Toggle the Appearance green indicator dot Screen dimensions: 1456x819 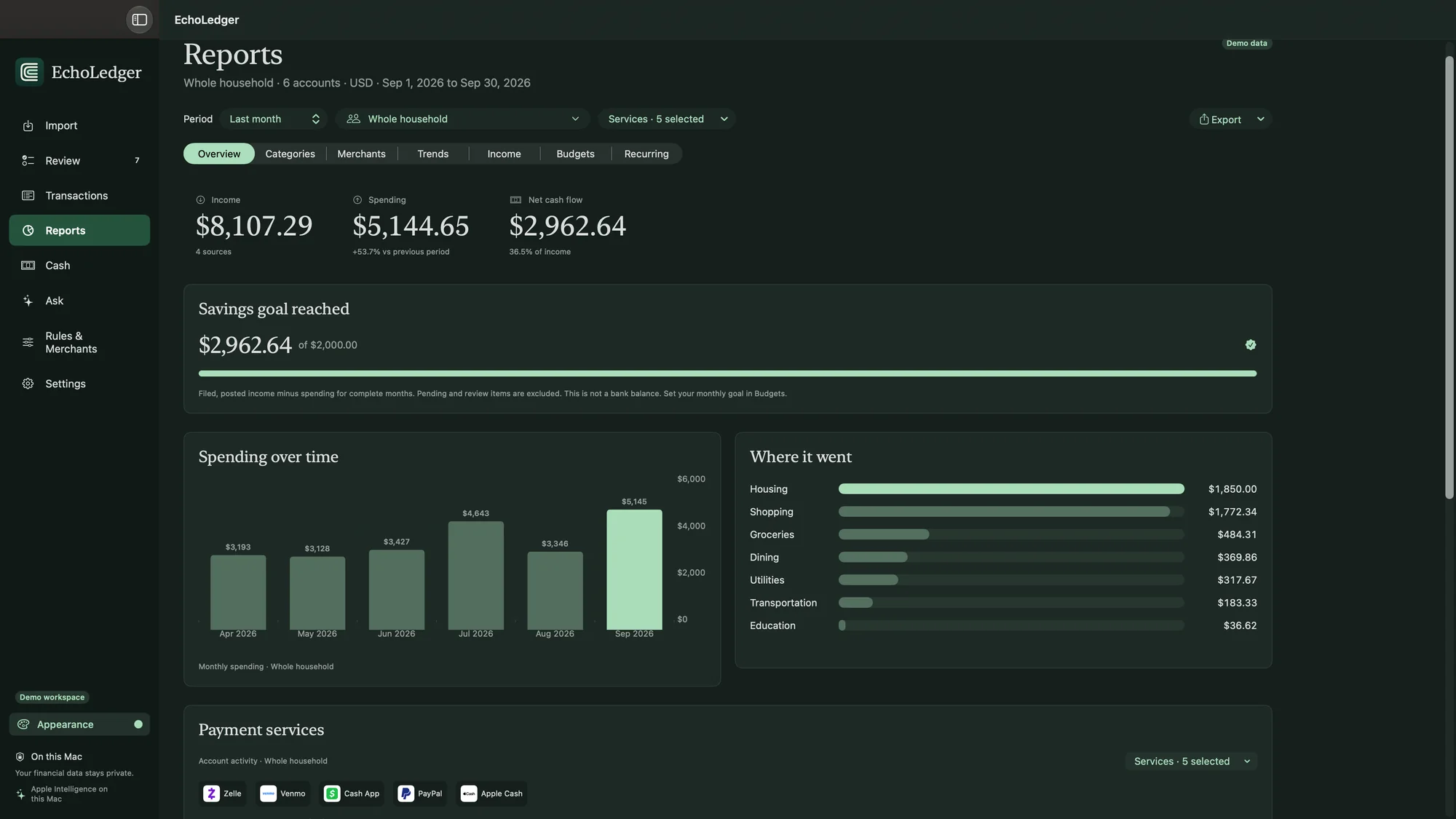pyautogui.click(x=138, y=724)
